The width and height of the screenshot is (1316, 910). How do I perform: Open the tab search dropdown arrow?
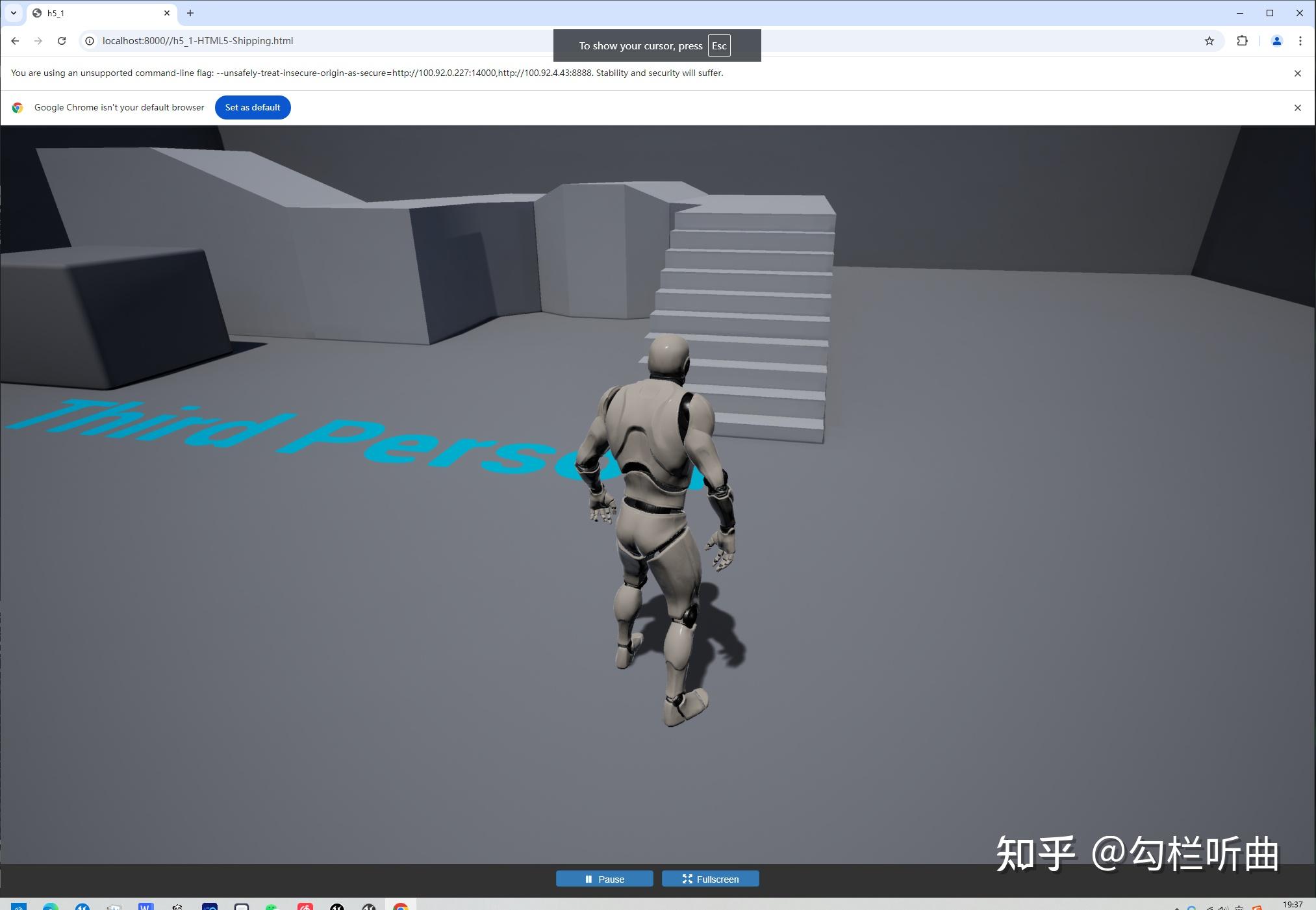coord(14,13)
